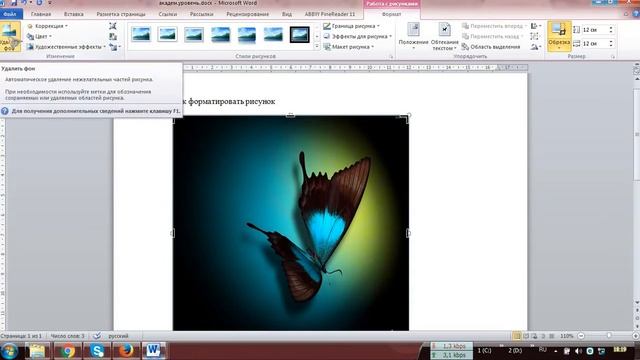
Task: Open Граница рисунка border dropdown
Action: point(351,26)
